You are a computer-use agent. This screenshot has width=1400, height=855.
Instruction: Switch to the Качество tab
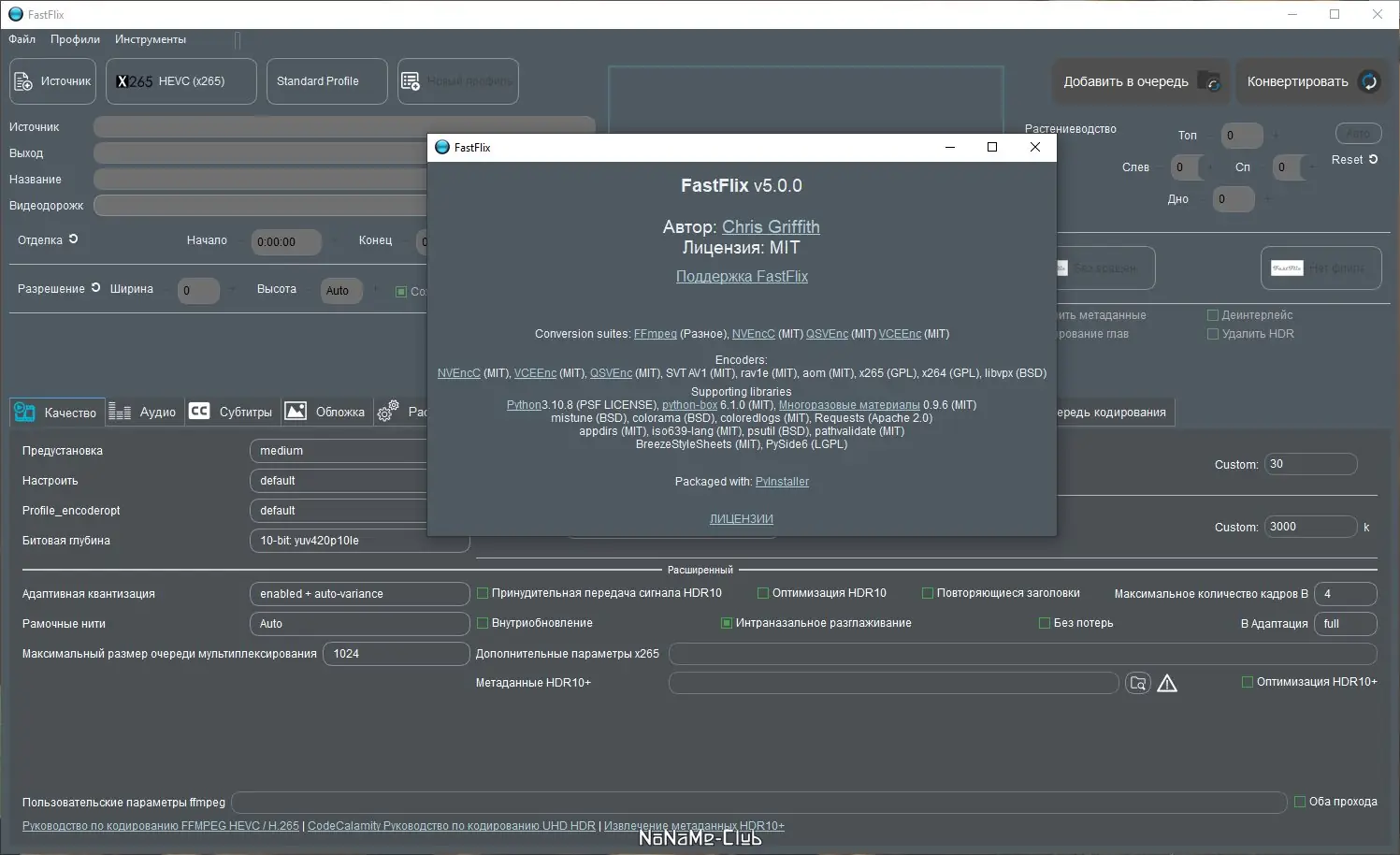point(56,412)
